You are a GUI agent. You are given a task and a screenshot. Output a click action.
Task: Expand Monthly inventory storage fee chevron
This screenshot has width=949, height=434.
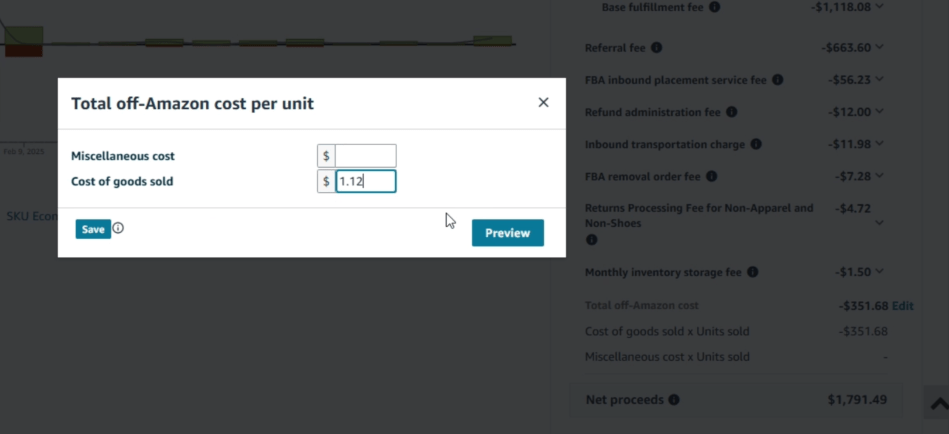879,271
